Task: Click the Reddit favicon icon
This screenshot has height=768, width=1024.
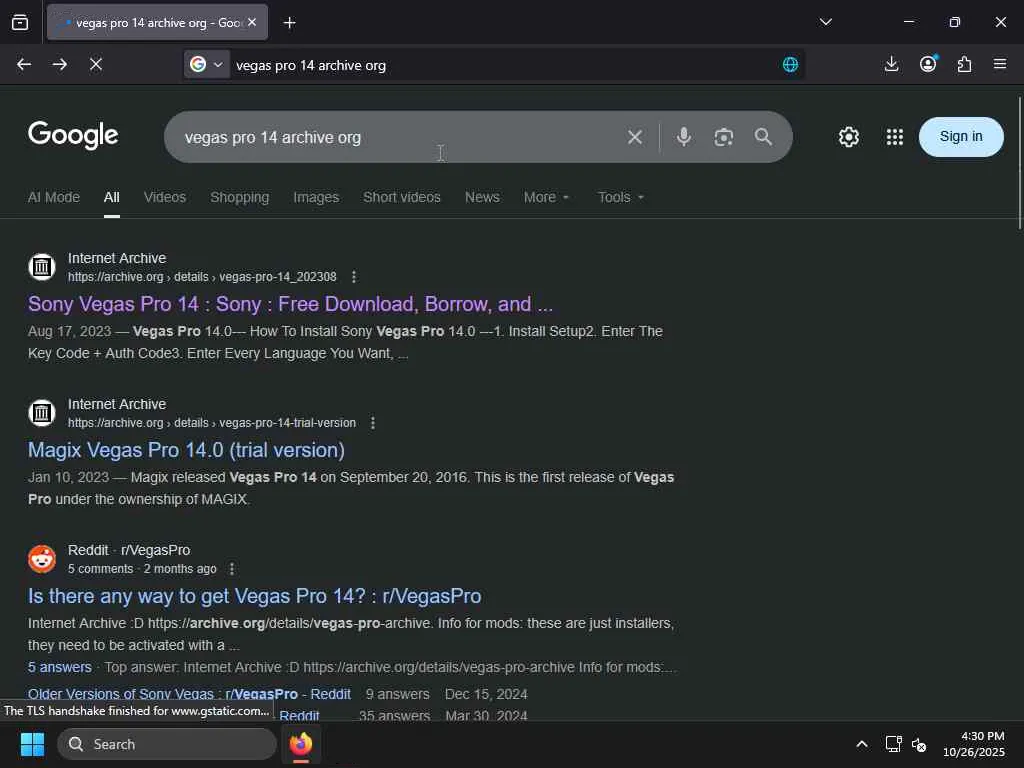Action: [x=42, y=559]
